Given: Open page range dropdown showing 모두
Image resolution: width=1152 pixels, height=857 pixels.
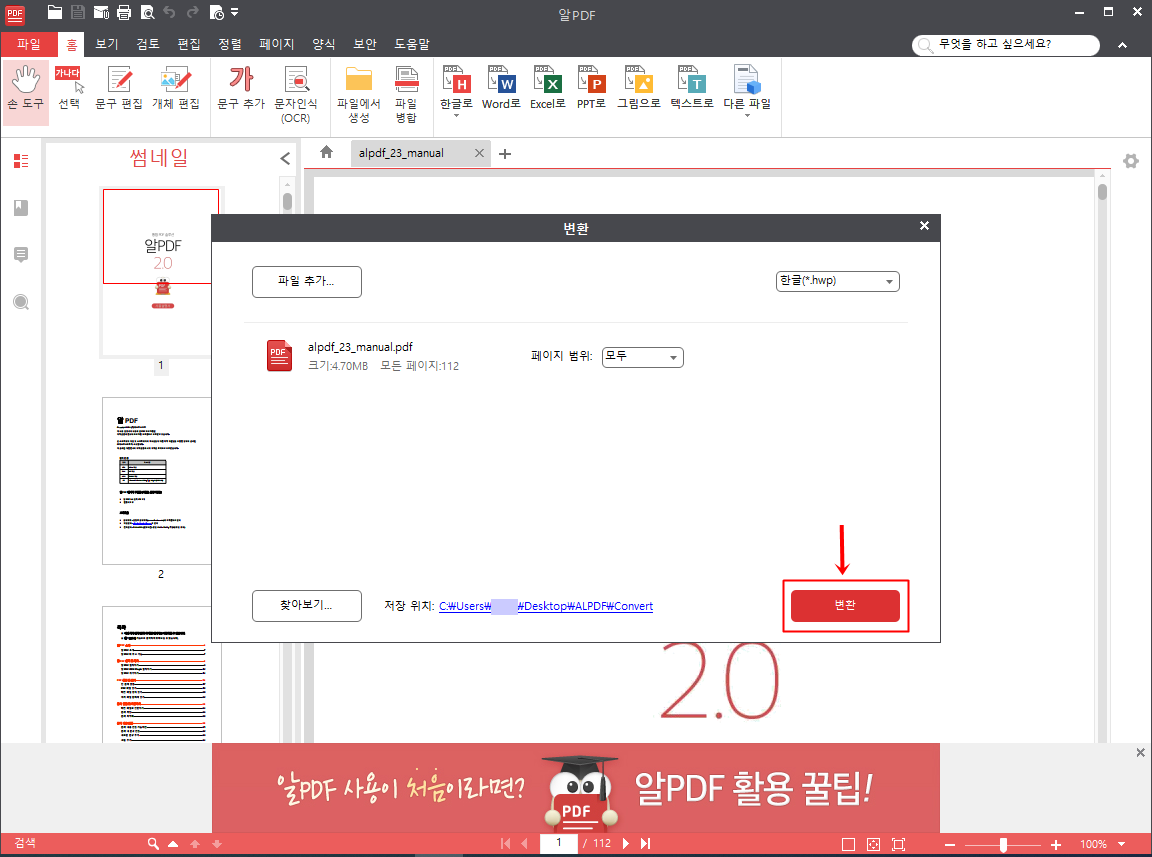Looking at the screenshot, I should point(642,357).
